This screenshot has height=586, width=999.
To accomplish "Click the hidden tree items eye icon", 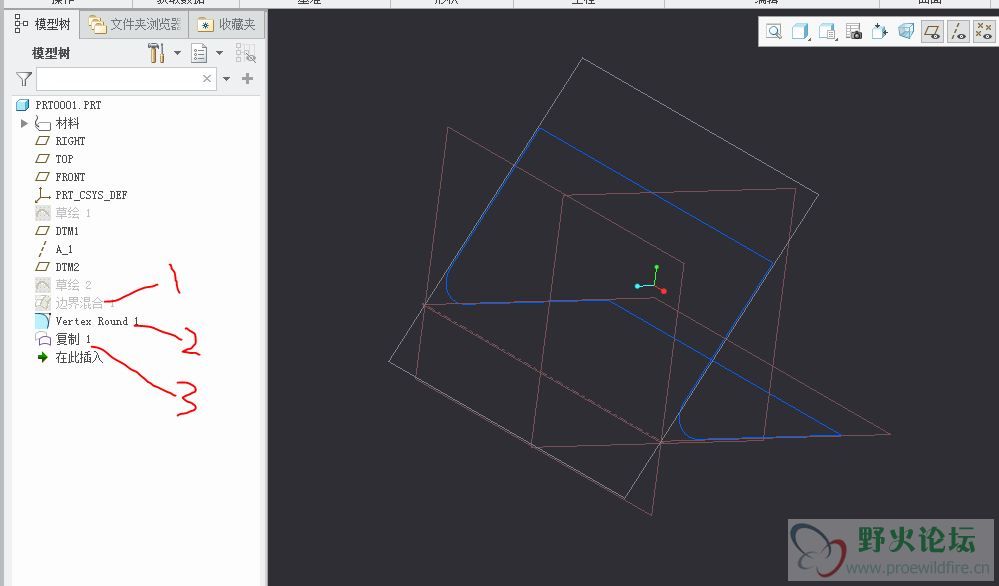I will pyautogui.click(x=245, y=53).
